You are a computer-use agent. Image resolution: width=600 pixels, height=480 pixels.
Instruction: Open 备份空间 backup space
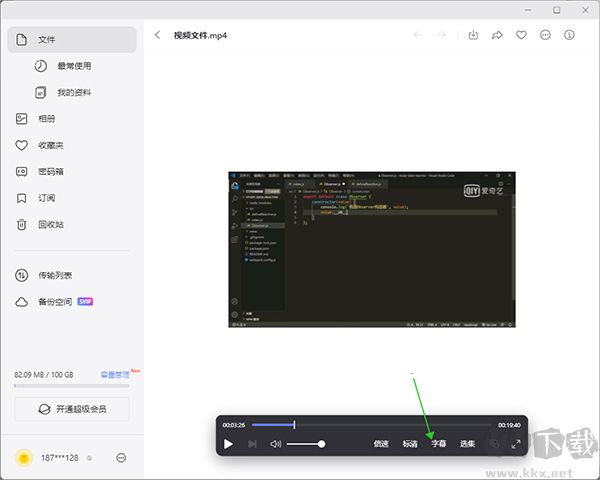tap(55, 302)
